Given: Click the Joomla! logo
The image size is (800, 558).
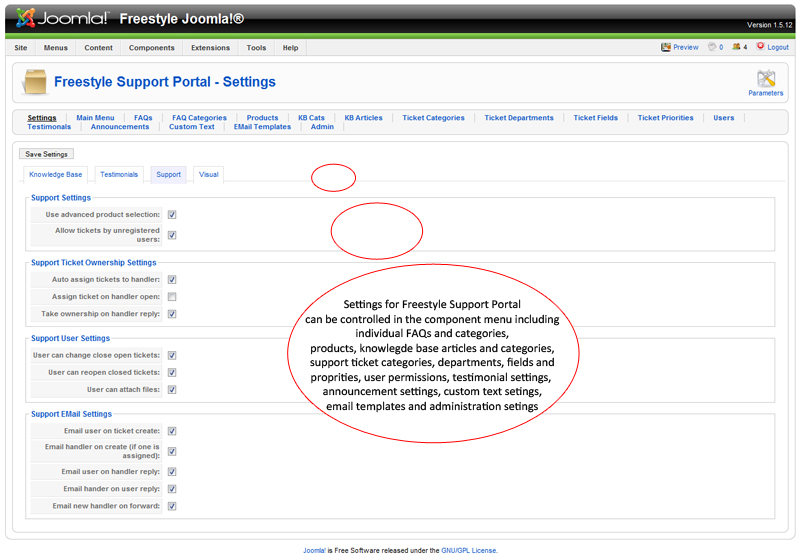Looking at the screenshot, I should (62, 18).
